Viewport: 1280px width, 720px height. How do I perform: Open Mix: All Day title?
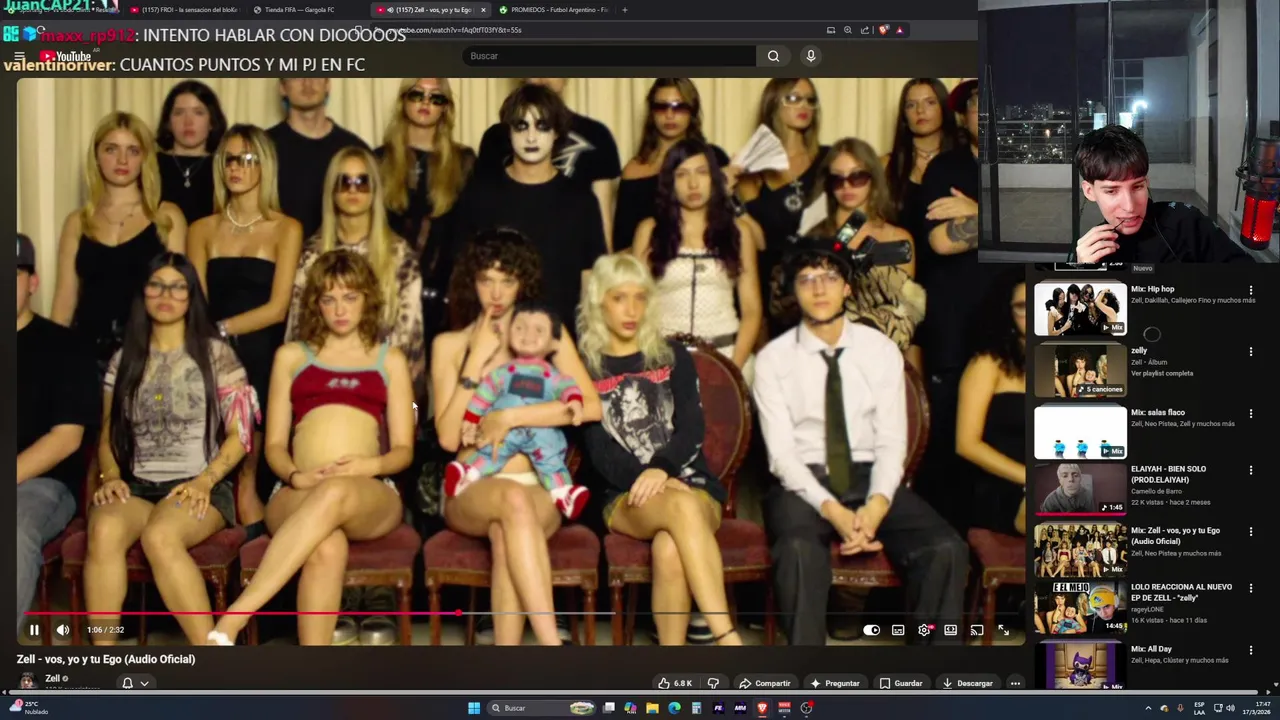pyautogui.click(x=1151, y=649)
